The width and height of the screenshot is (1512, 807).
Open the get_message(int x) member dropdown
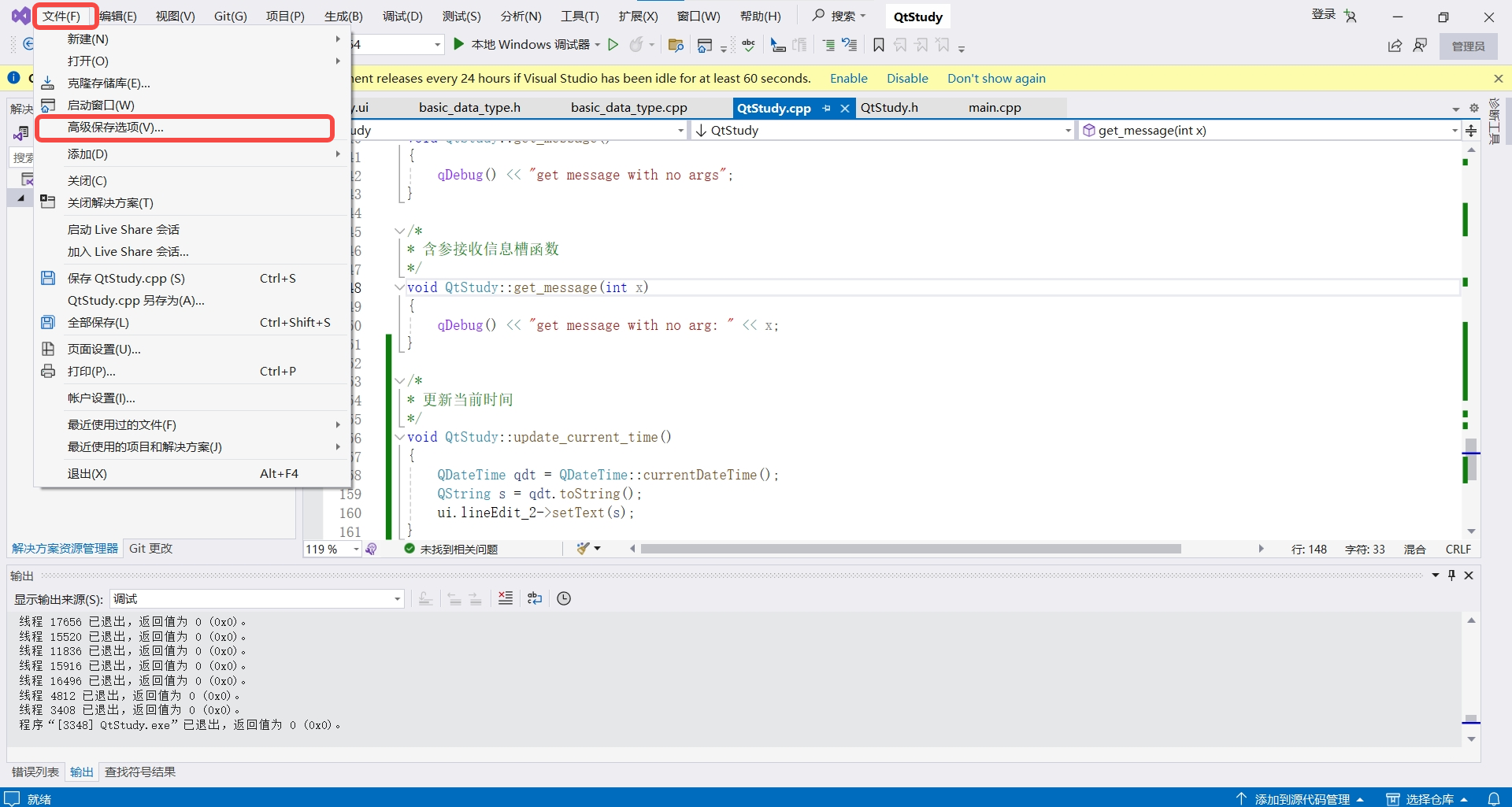[1270, 131]
